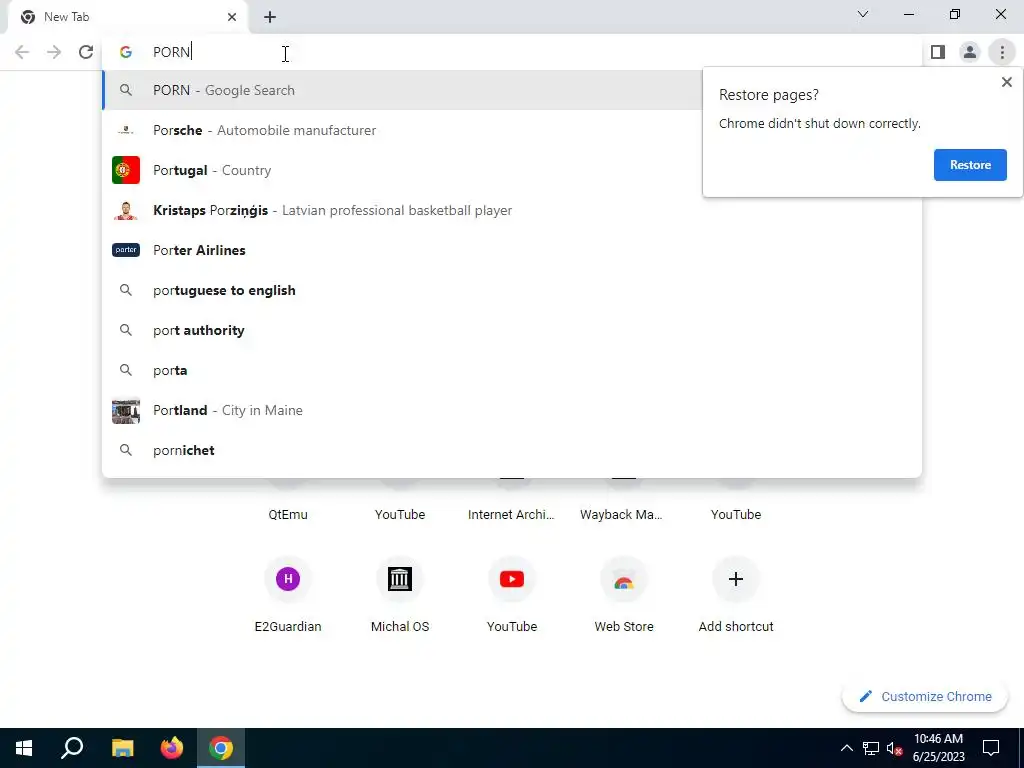This screenshot has width=1024, height=768.
Task: Click the Customize Chrome button
Action: [x=925, y=697]
